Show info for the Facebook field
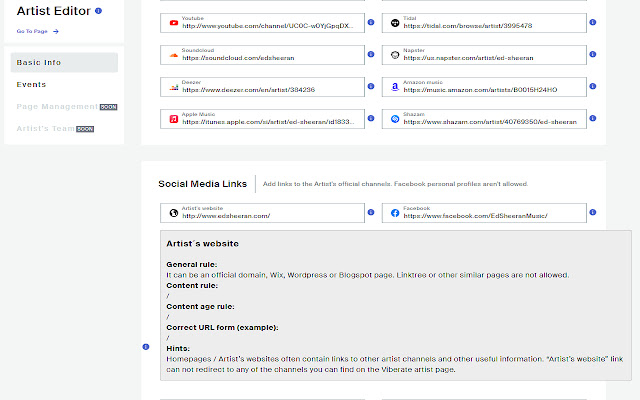The image size is (640, 400). (593, 212)
